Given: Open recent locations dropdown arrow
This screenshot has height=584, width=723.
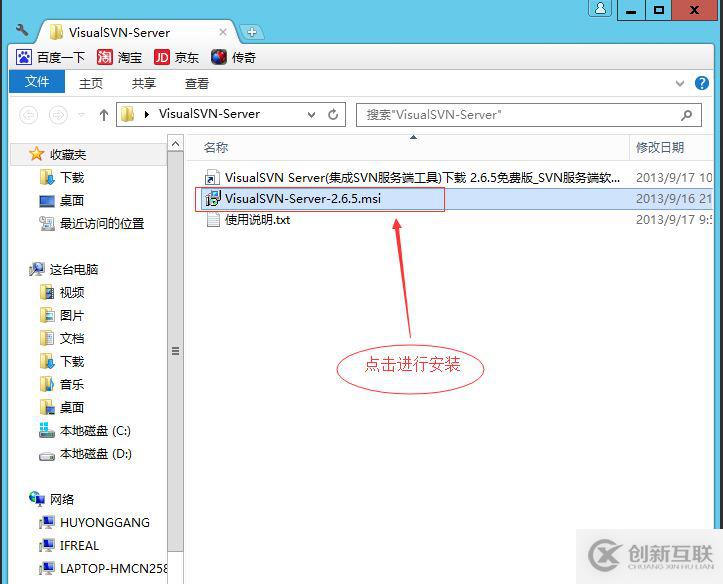Looking at the screenshot, I should pyautogui.click(x=82, y=114).
